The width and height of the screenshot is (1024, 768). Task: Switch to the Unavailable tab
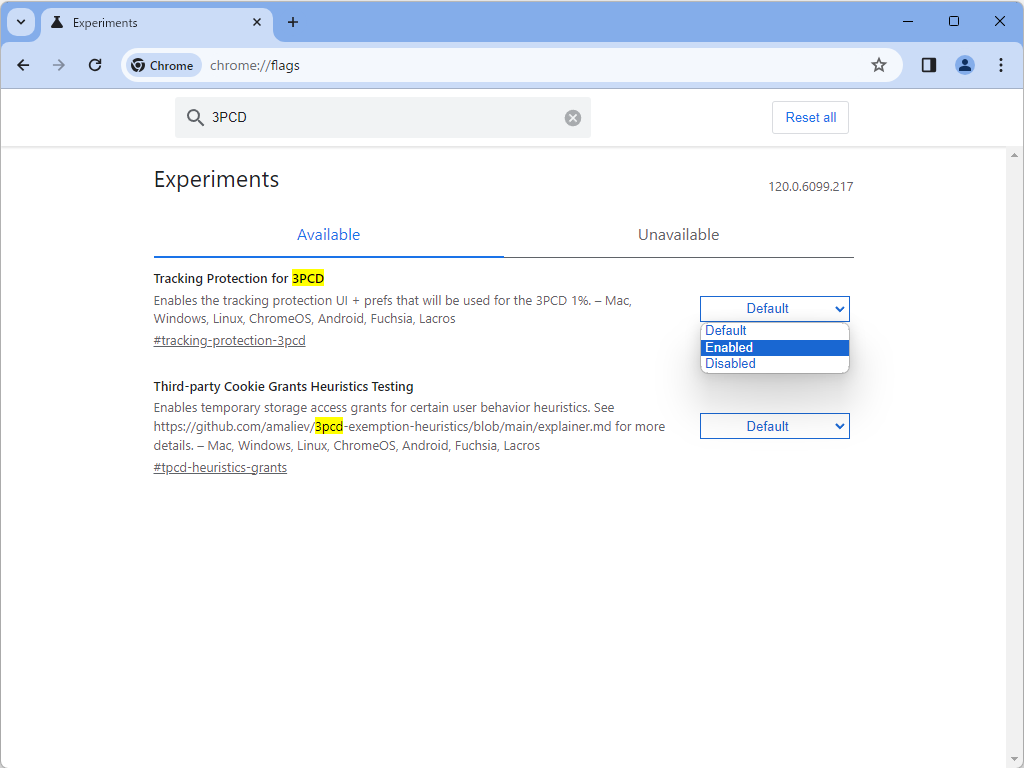pyautogui.click(x=678, y=234)
